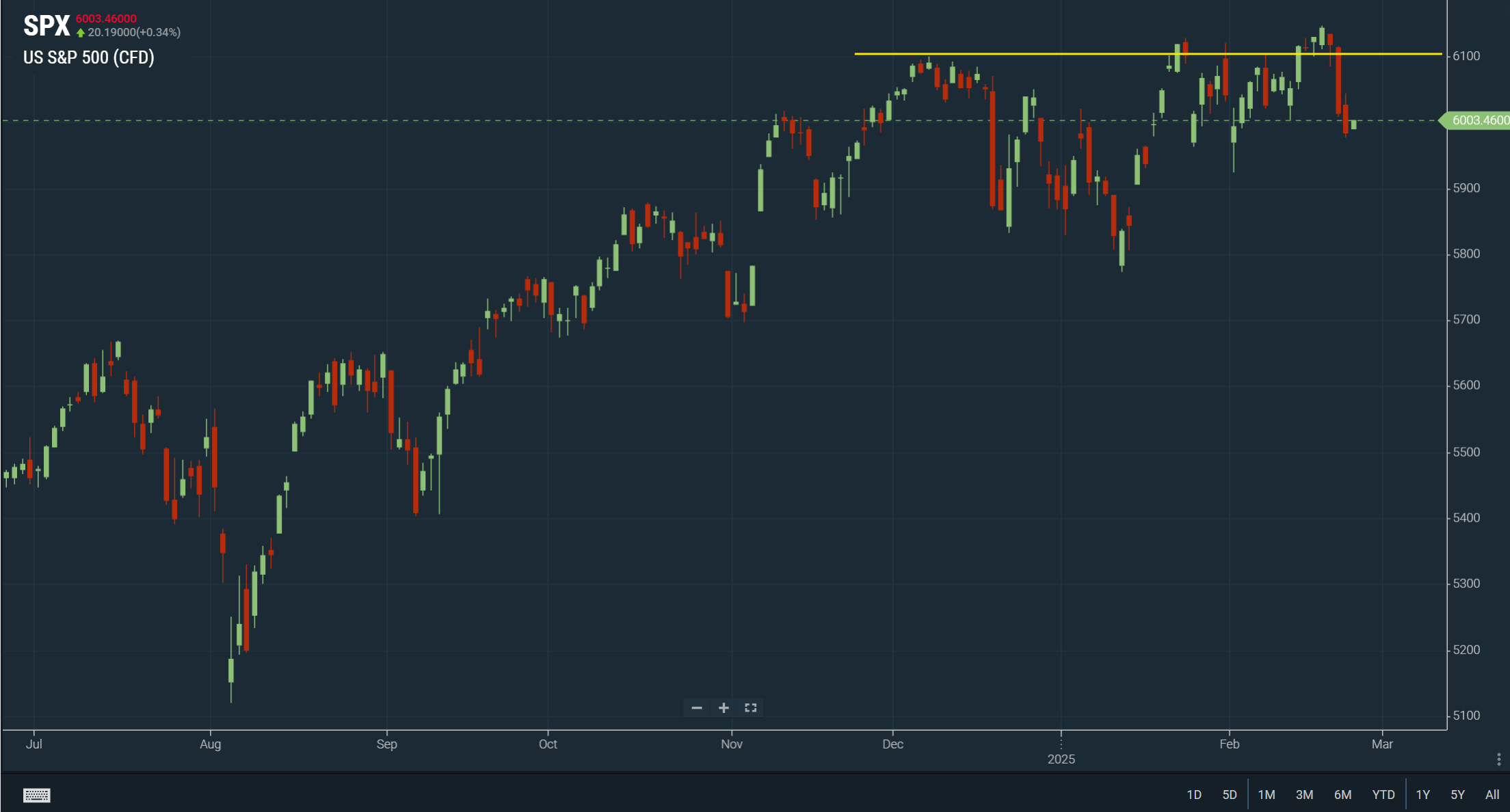Toggle fullscreen chart icon
Image resolution: width=1510 pixels, height=812 pixels.
tap(751, 707)
